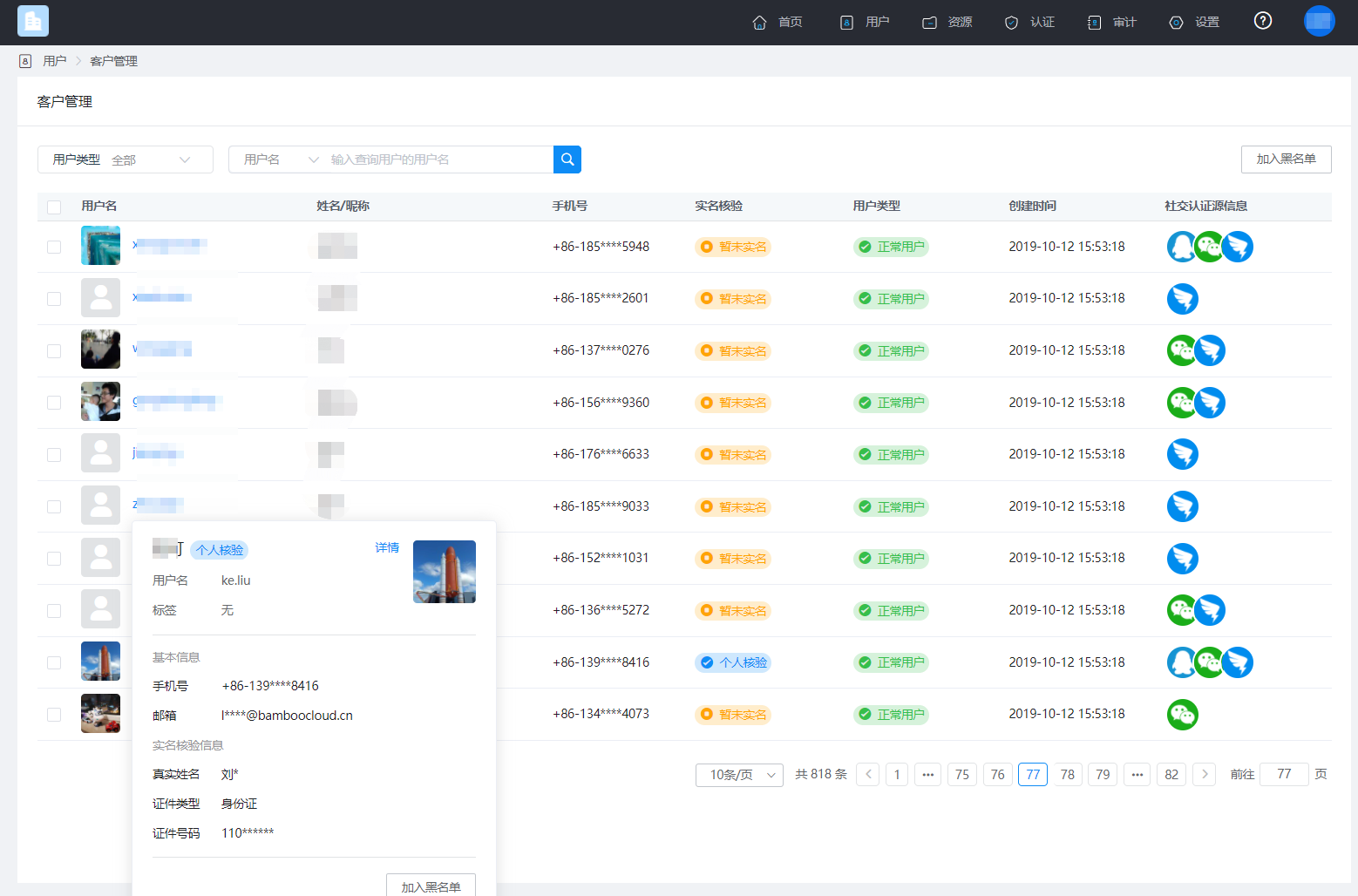Check the row with phone ending 0276
This screenshot has width=1358, height=896.
[x=54, y=351]
